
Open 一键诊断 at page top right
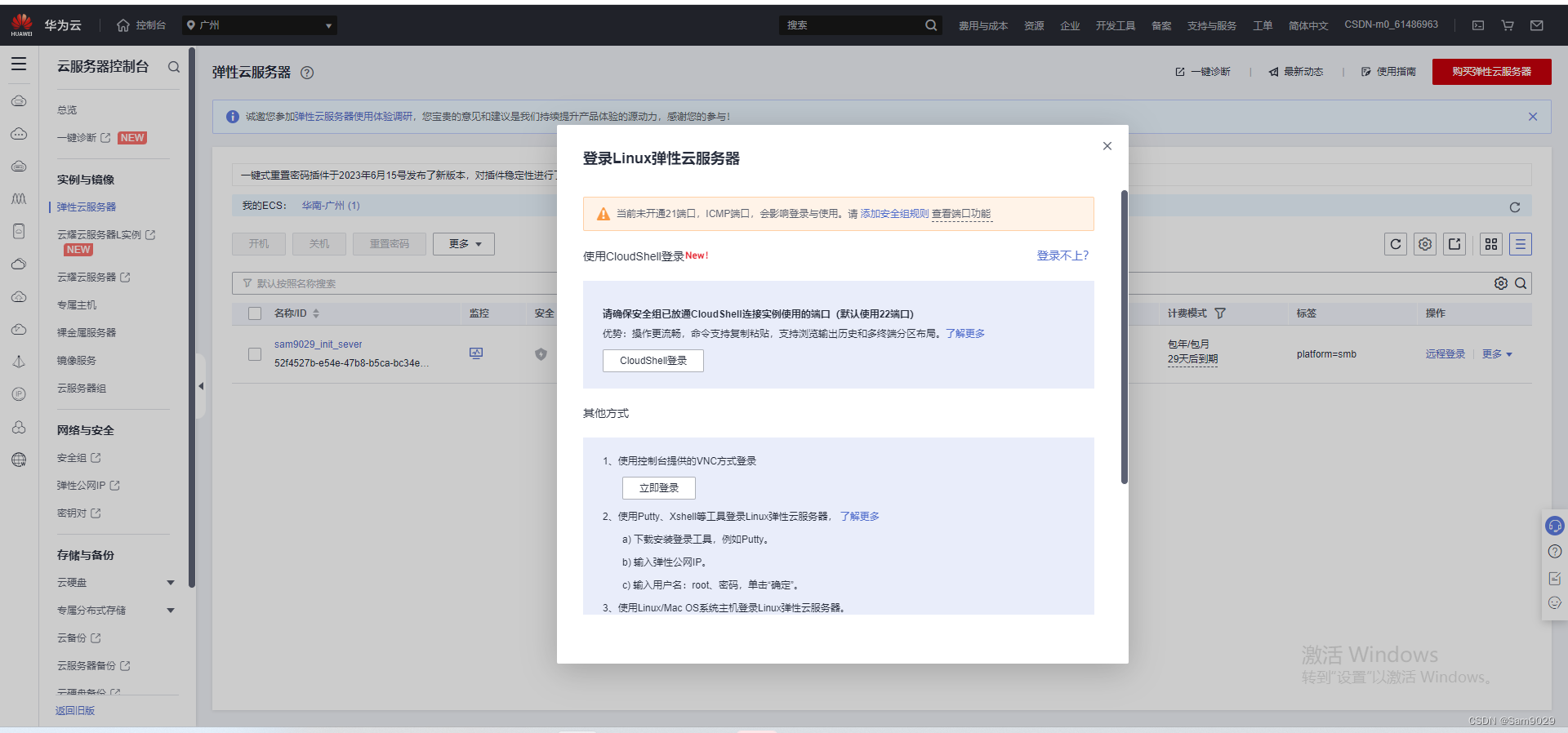pos(1203,72)
